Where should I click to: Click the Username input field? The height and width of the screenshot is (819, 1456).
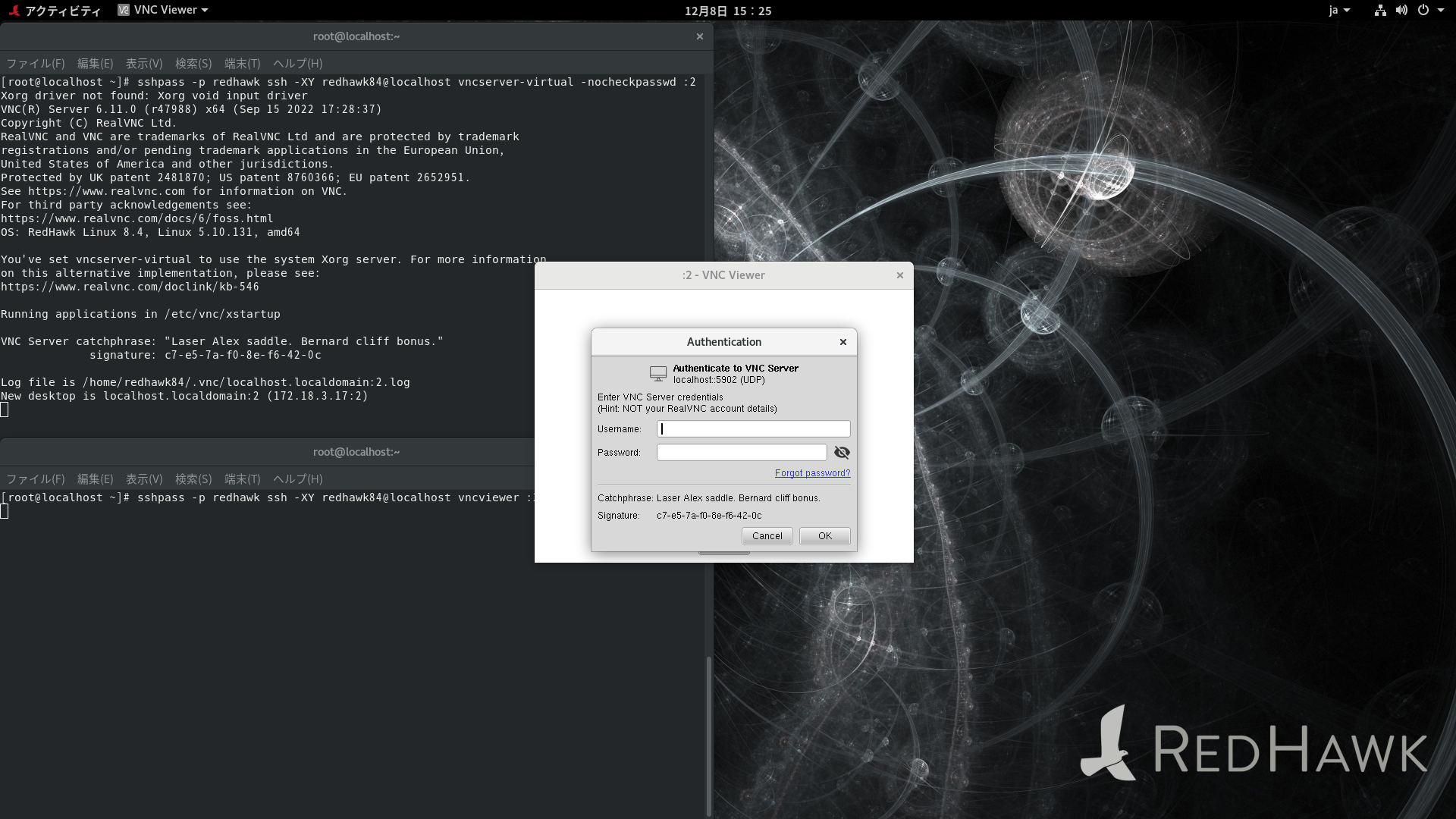(x=754, y=429)
